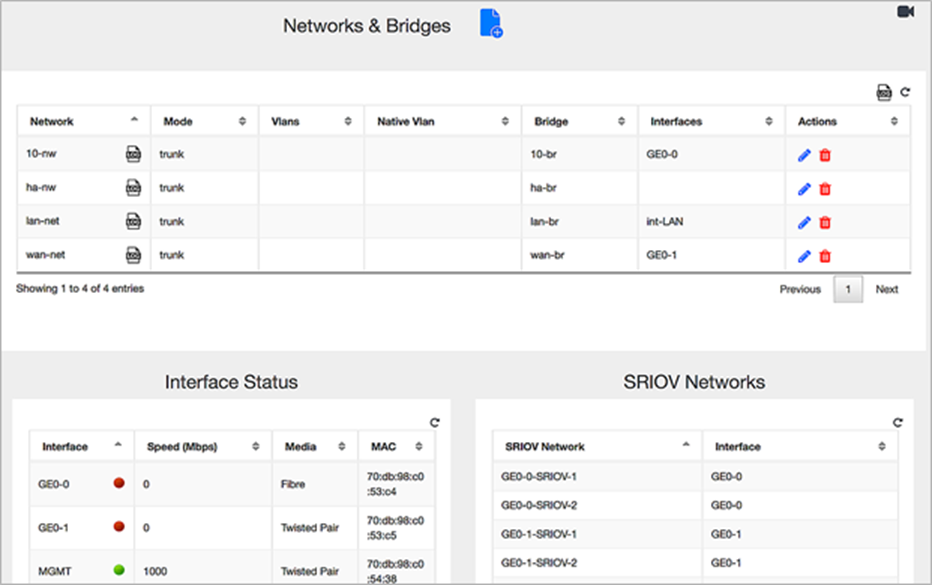
Task: Select page 1 in the pagination control
Action: tap(847, 289)
